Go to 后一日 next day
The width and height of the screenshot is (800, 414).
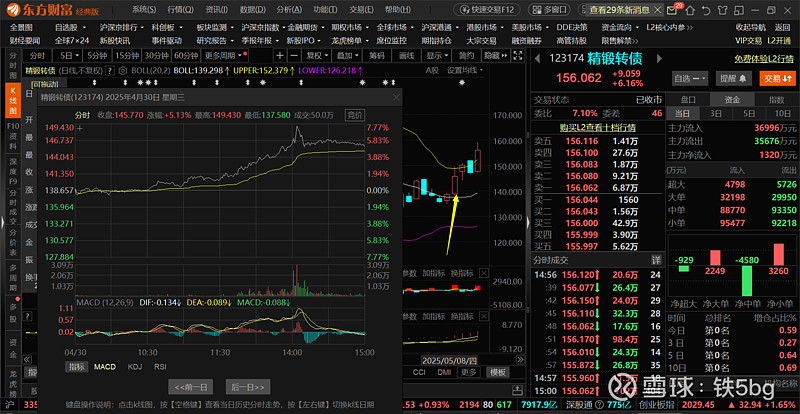[248, 387]
